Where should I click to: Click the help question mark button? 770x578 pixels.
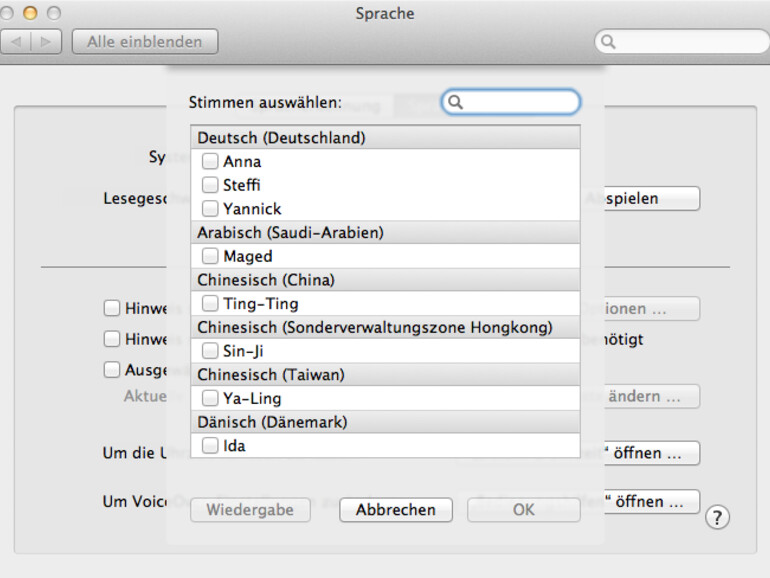717,517
